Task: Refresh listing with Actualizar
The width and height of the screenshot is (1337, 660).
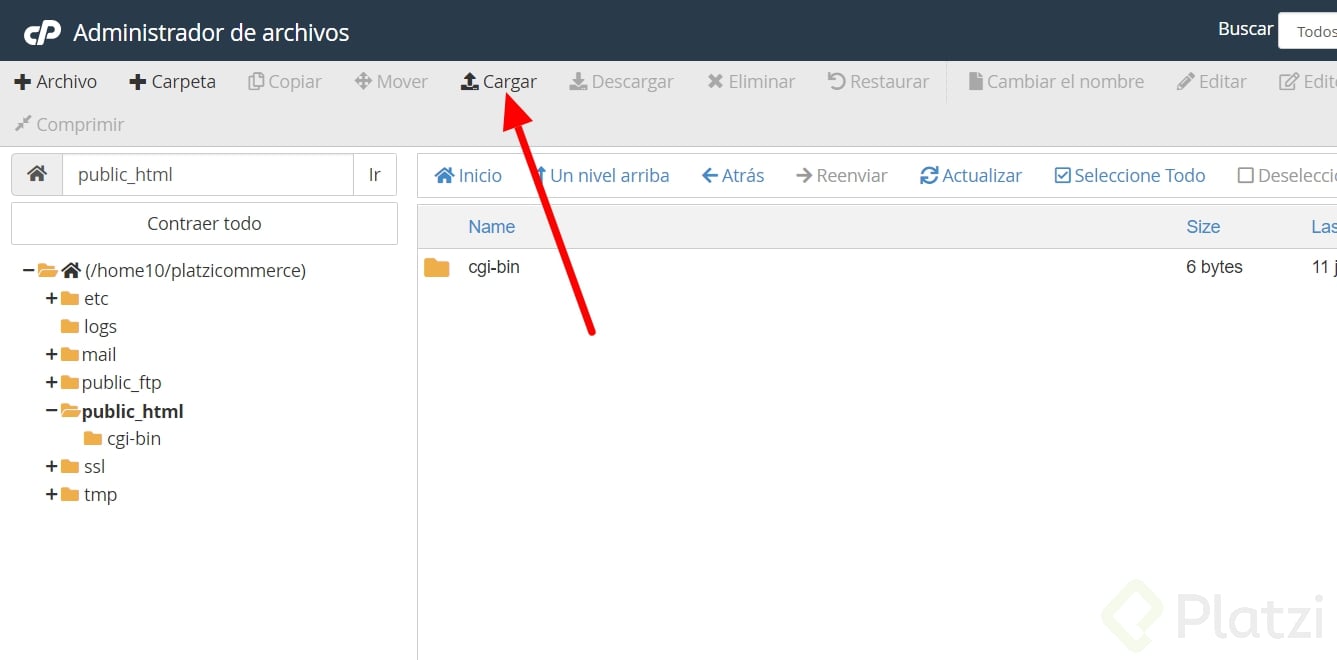Action: point(971,176)
